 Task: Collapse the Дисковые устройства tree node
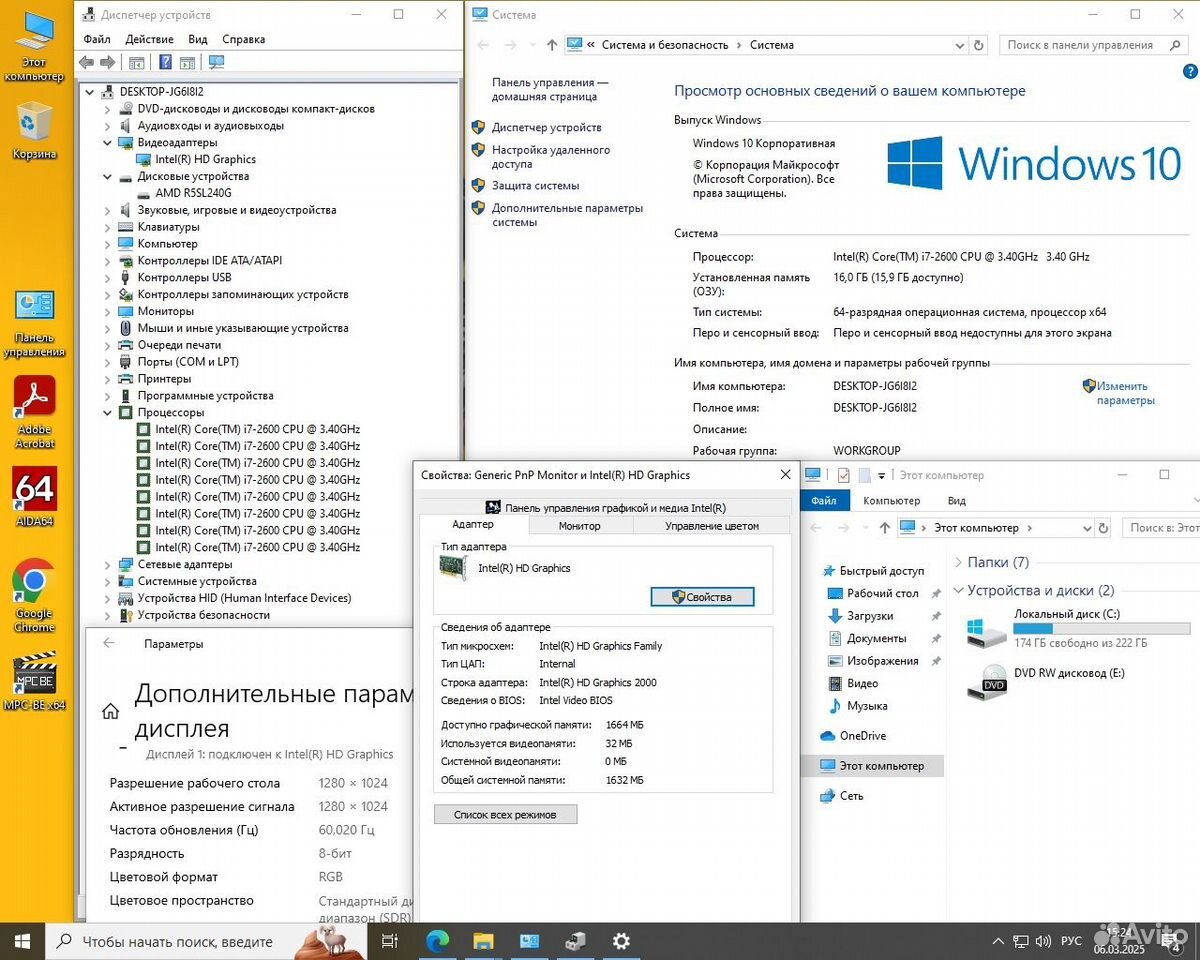108,176
